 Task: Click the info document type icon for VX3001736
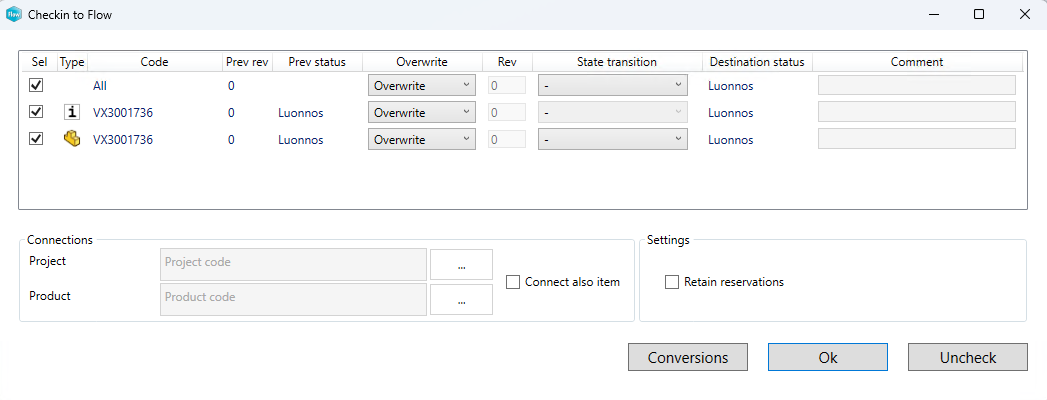point(72,113)
